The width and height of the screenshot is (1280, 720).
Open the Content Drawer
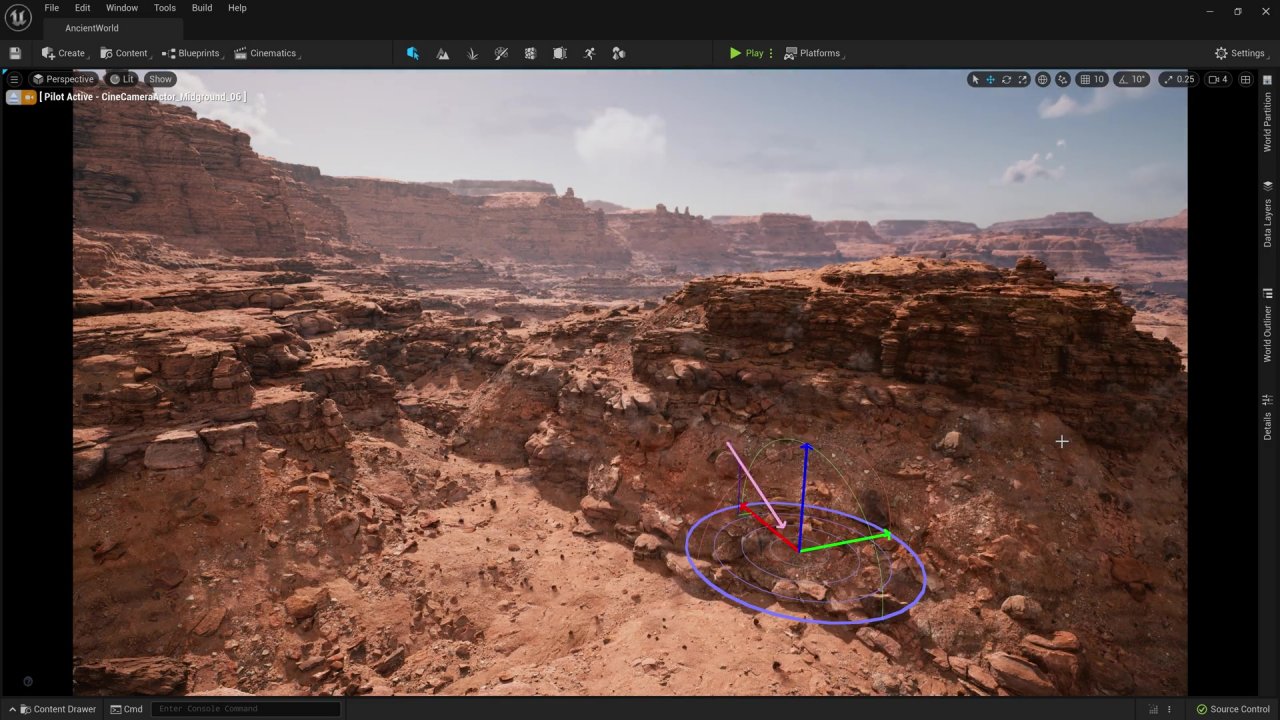52,709
